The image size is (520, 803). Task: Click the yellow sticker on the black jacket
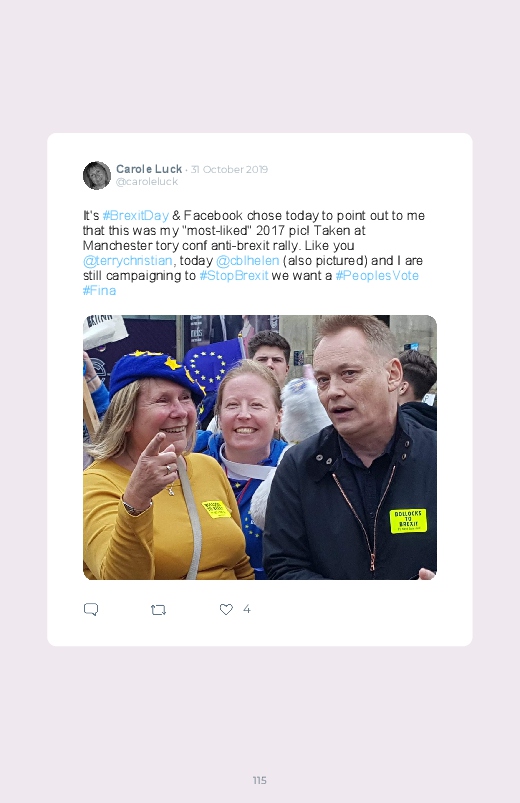(408, 521)
